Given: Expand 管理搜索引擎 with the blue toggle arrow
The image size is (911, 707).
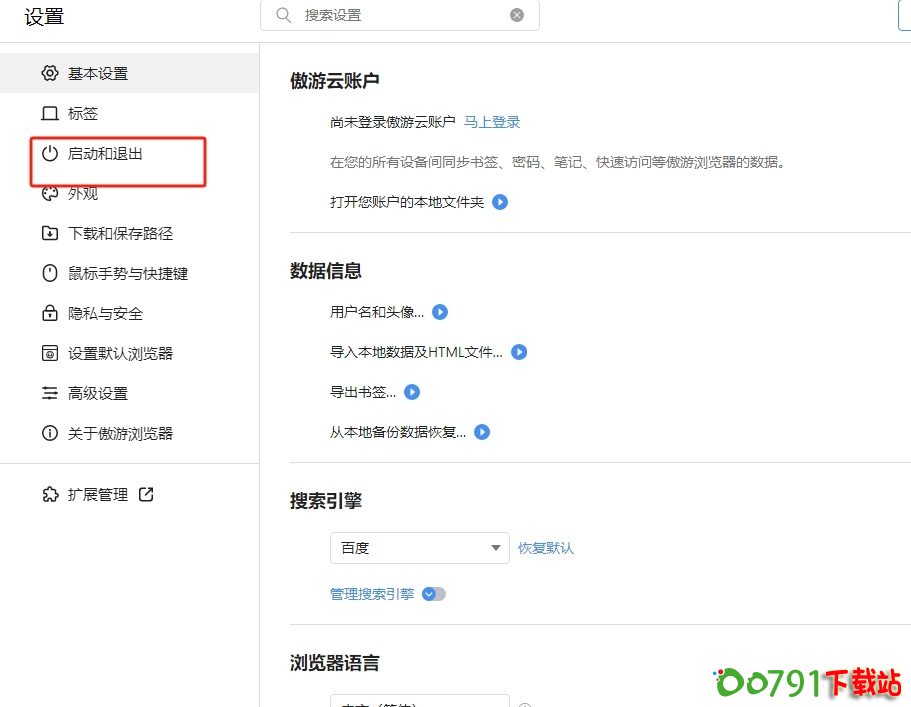Looking at the screenshot, I should (x=433, y=594).
